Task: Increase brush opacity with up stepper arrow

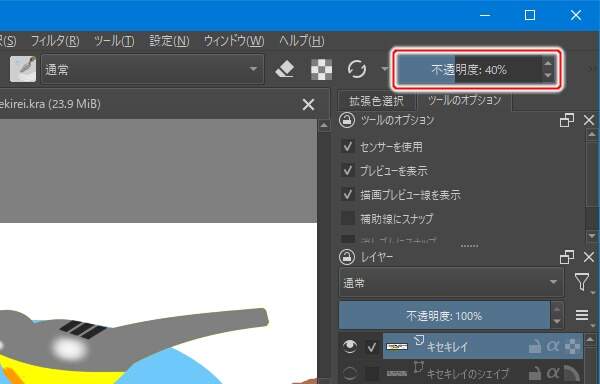Action: (548, 63)
